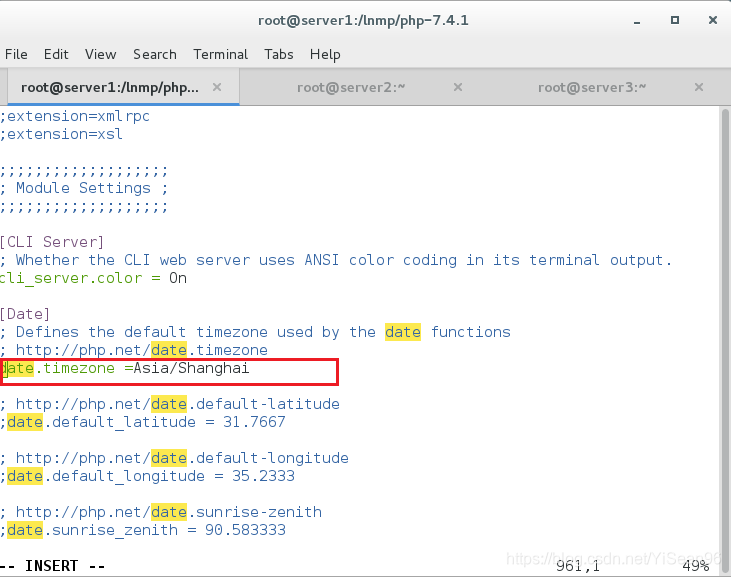The height and width of the screenshot is (577, 731).
Task: Switch to the root@server2:~ tab
Action: [x=351, y=87]
